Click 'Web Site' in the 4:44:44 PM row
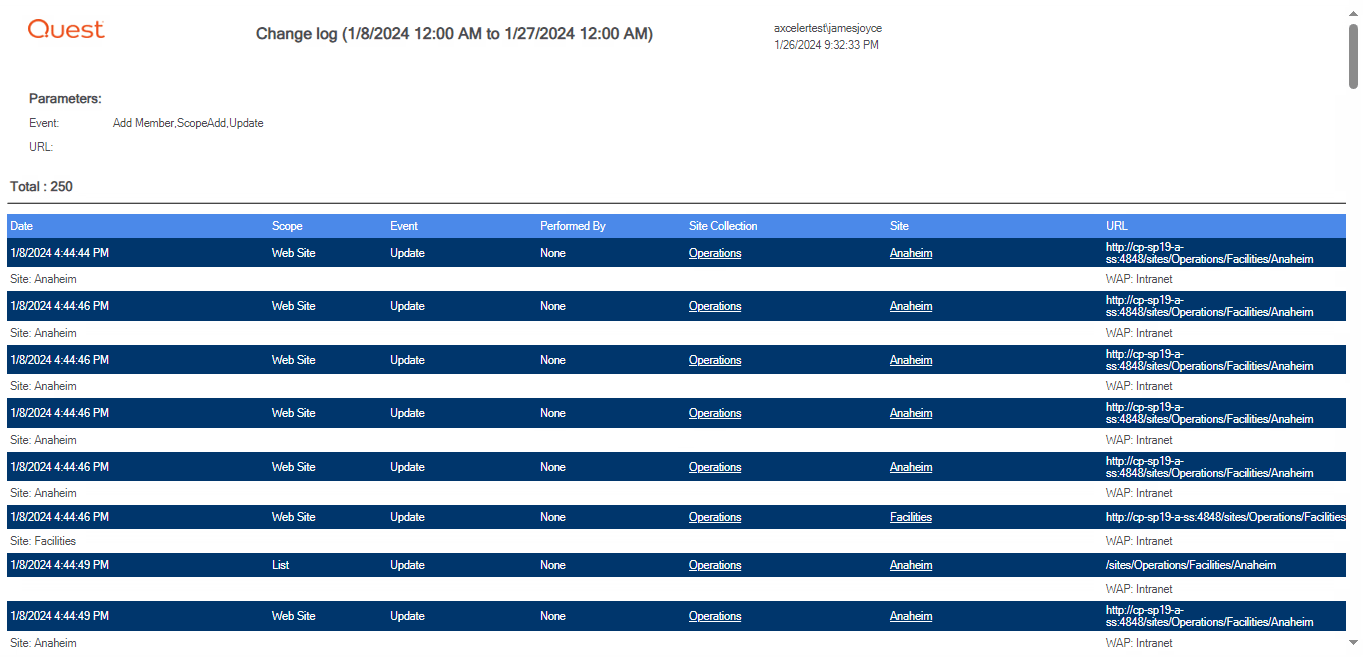The image size is (1363, 657). point(294,253)
